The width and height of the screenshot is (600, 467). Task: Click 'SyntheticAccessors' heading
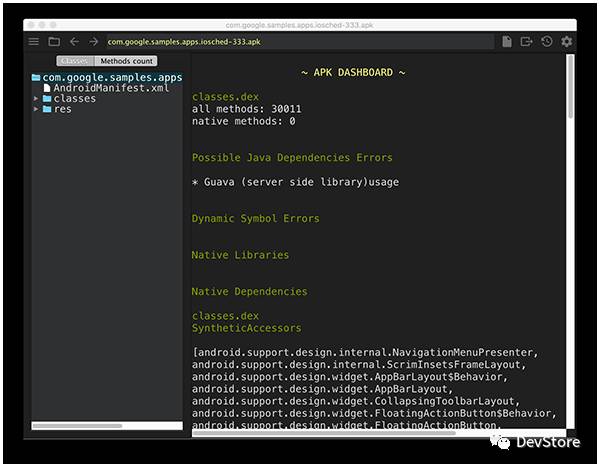tap(246, 328)
